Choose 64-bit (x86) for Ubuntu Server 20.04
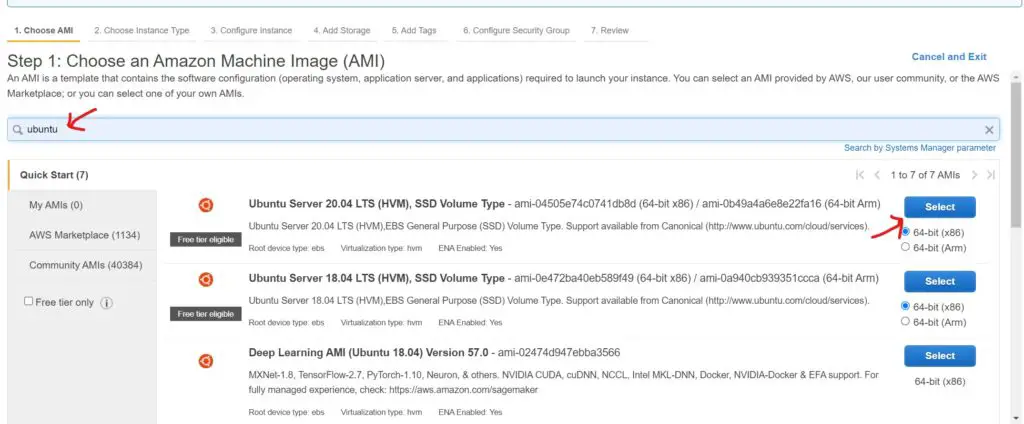This screenshot has height=424, width=1024. point(905,232)
